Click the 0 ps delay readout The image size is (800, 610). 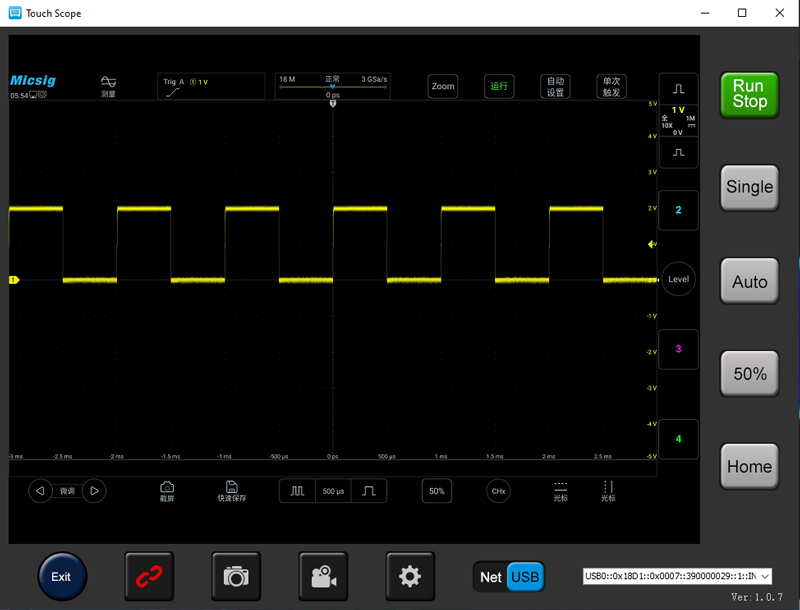(x=333, y=95)
